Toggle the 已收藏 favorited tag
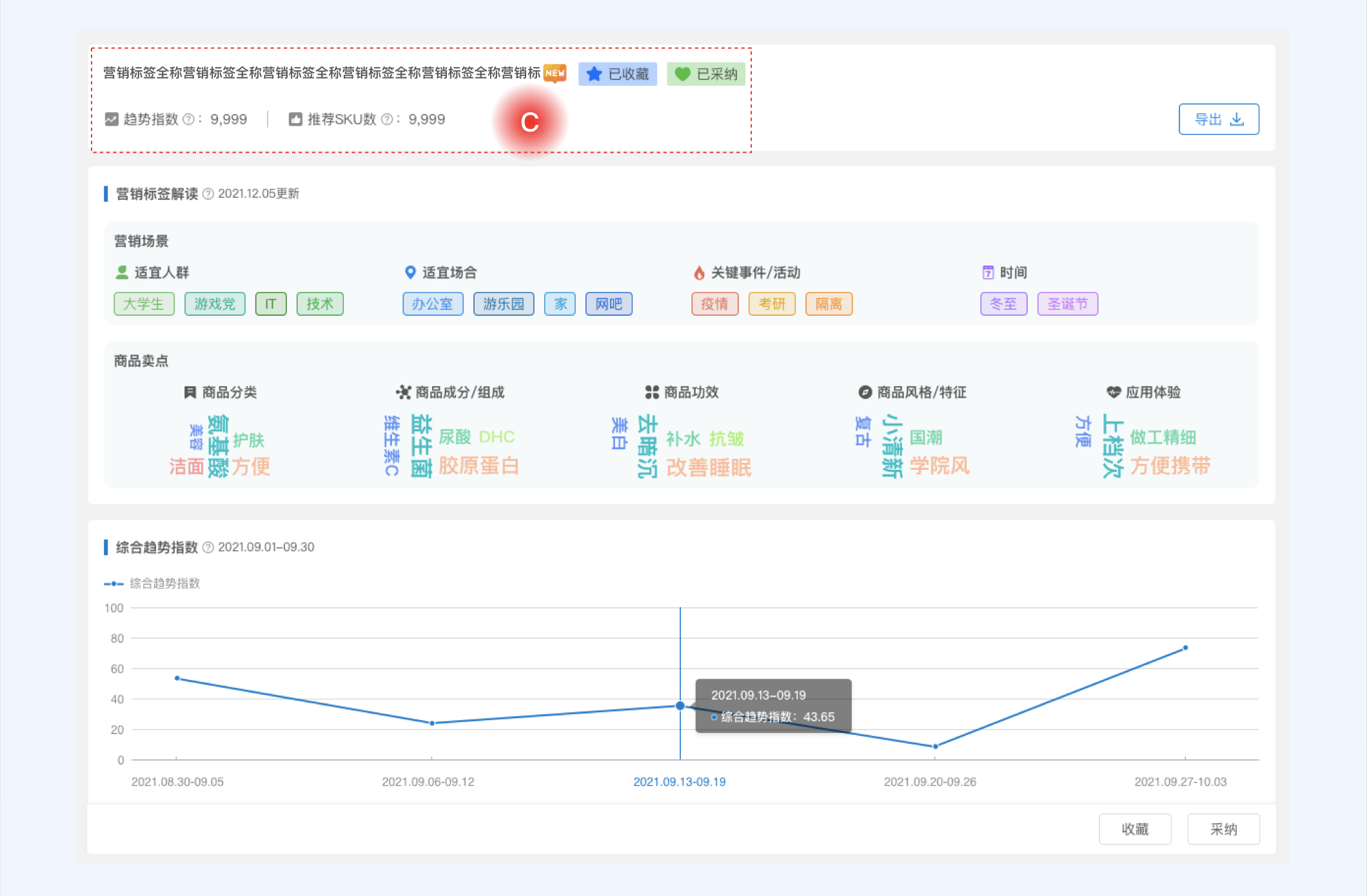 point(618,74)
